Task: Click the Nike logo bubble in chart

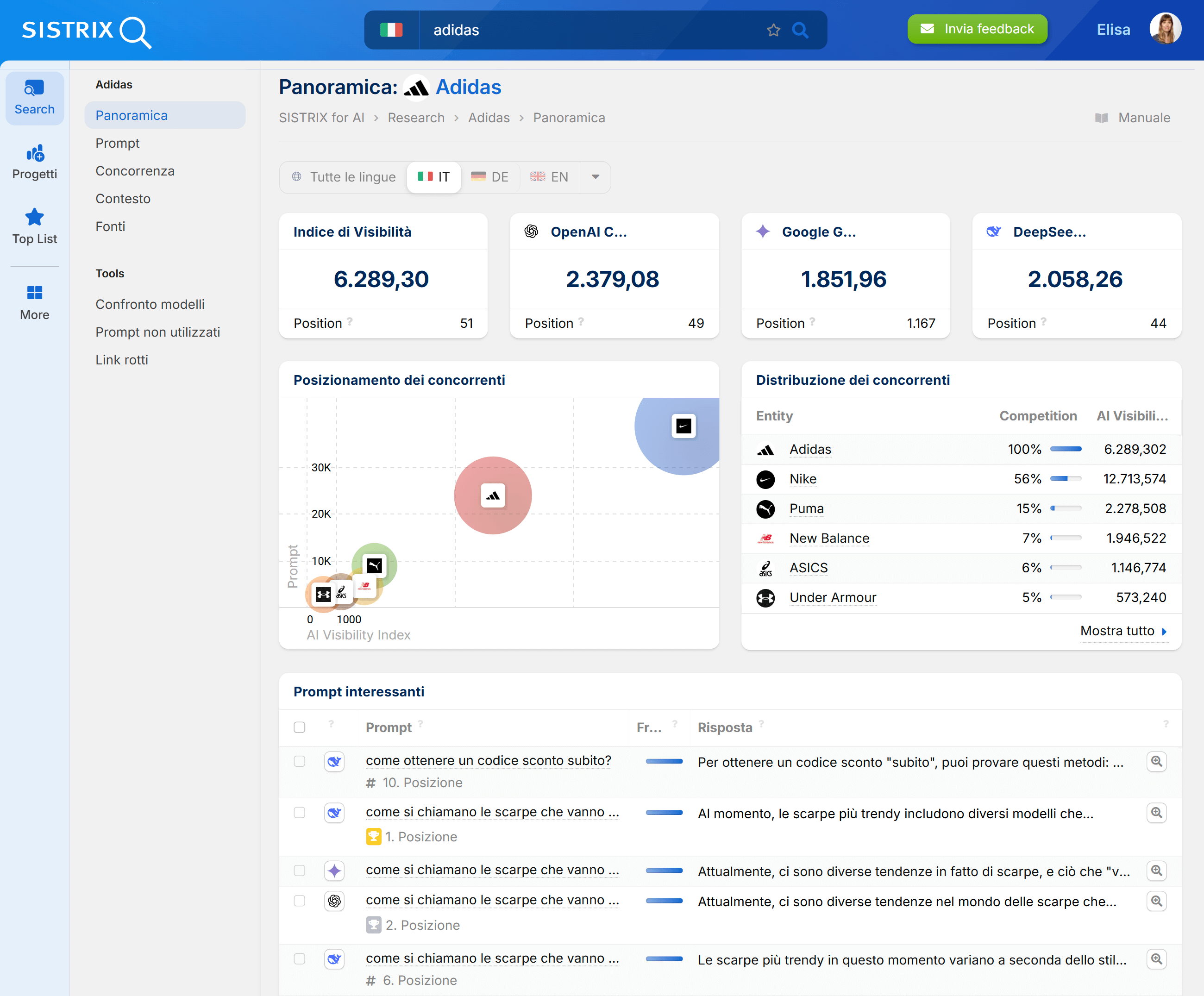Action: click(x=684, y=426)
